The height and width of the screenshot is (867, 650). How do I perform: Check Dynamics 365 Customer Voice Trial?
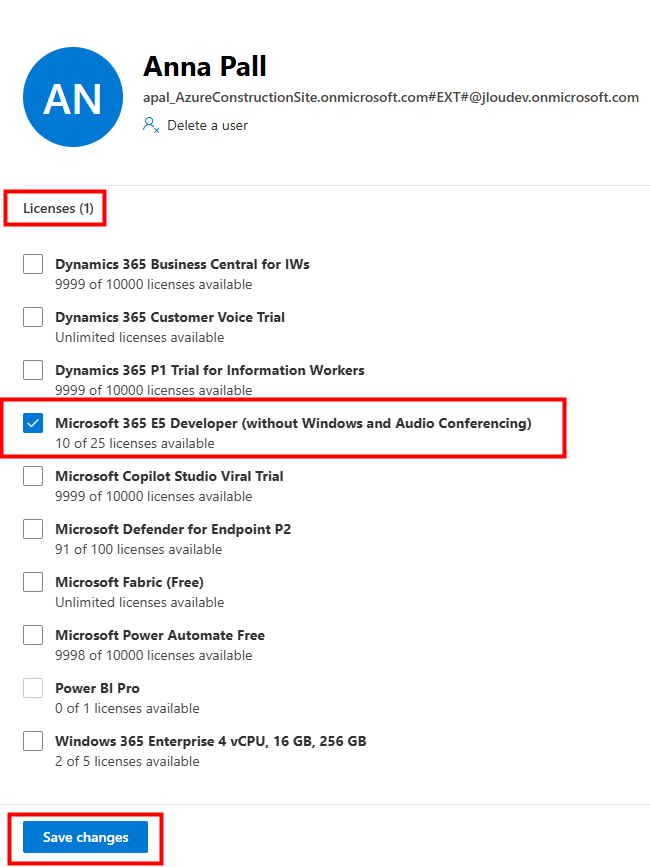click(x=34, y=317)
